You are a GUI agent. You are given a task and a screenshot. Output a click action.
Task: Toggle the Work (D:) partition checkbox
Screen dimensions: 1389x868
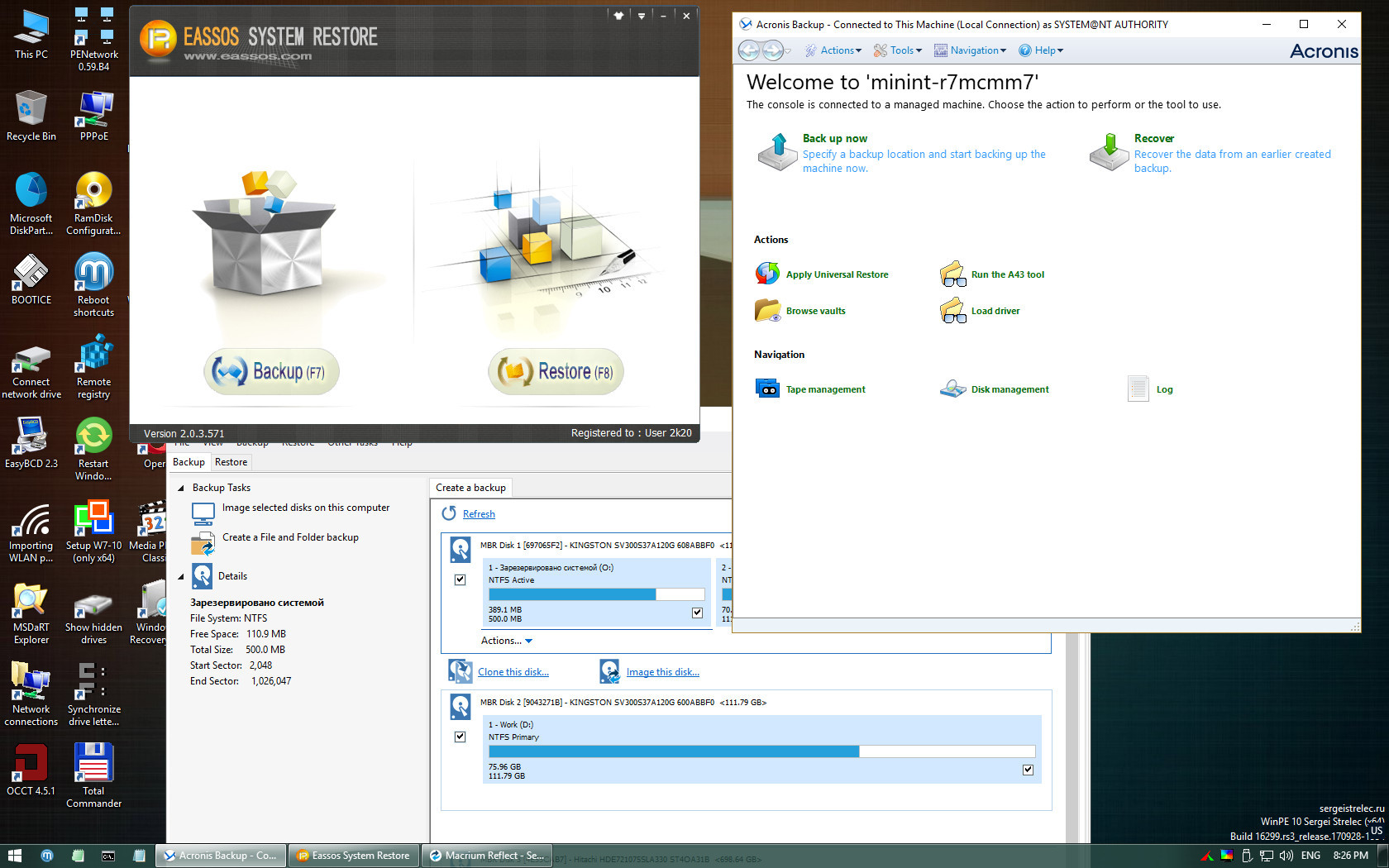click(1028, 770)
